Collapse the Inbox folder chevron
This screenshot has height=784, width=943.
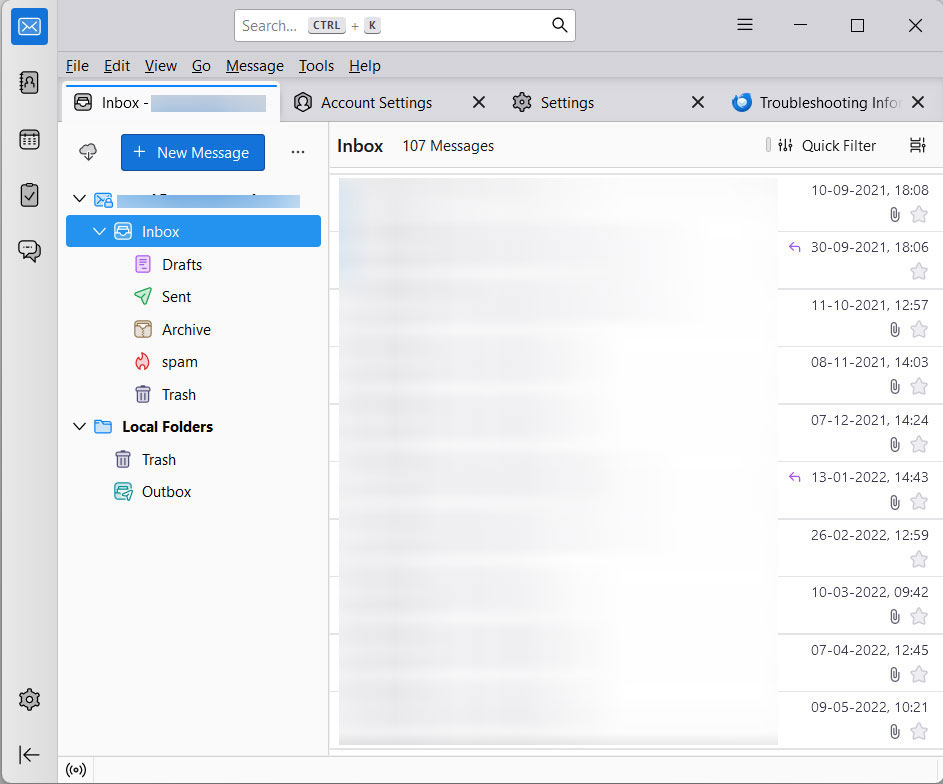coord(99,230)
